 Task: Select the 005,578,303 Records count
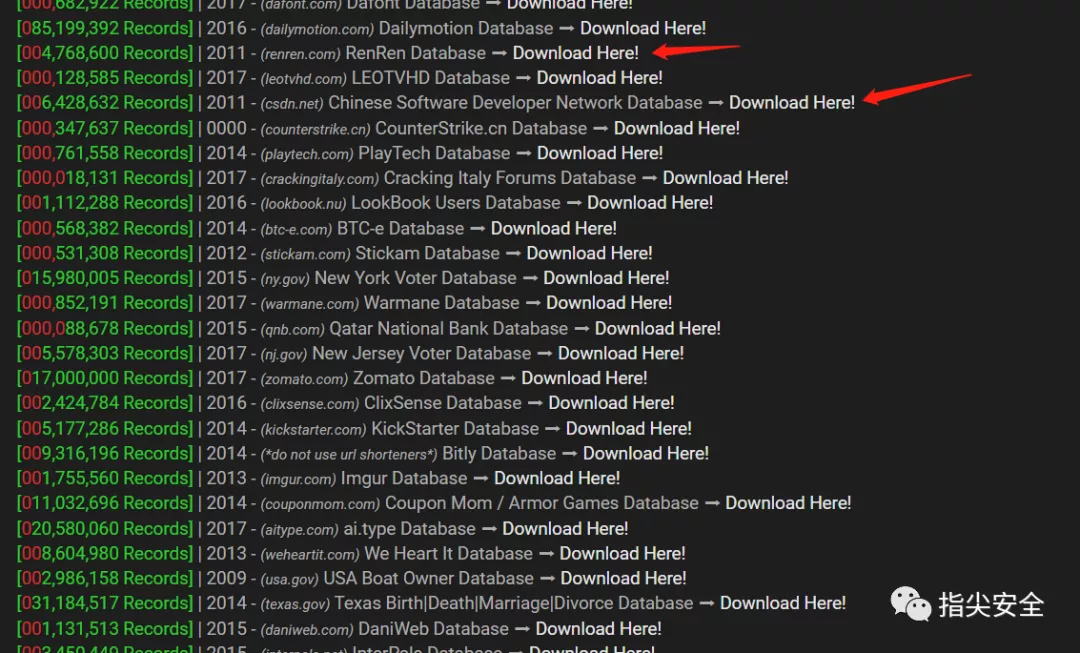[x=105, y=353]
